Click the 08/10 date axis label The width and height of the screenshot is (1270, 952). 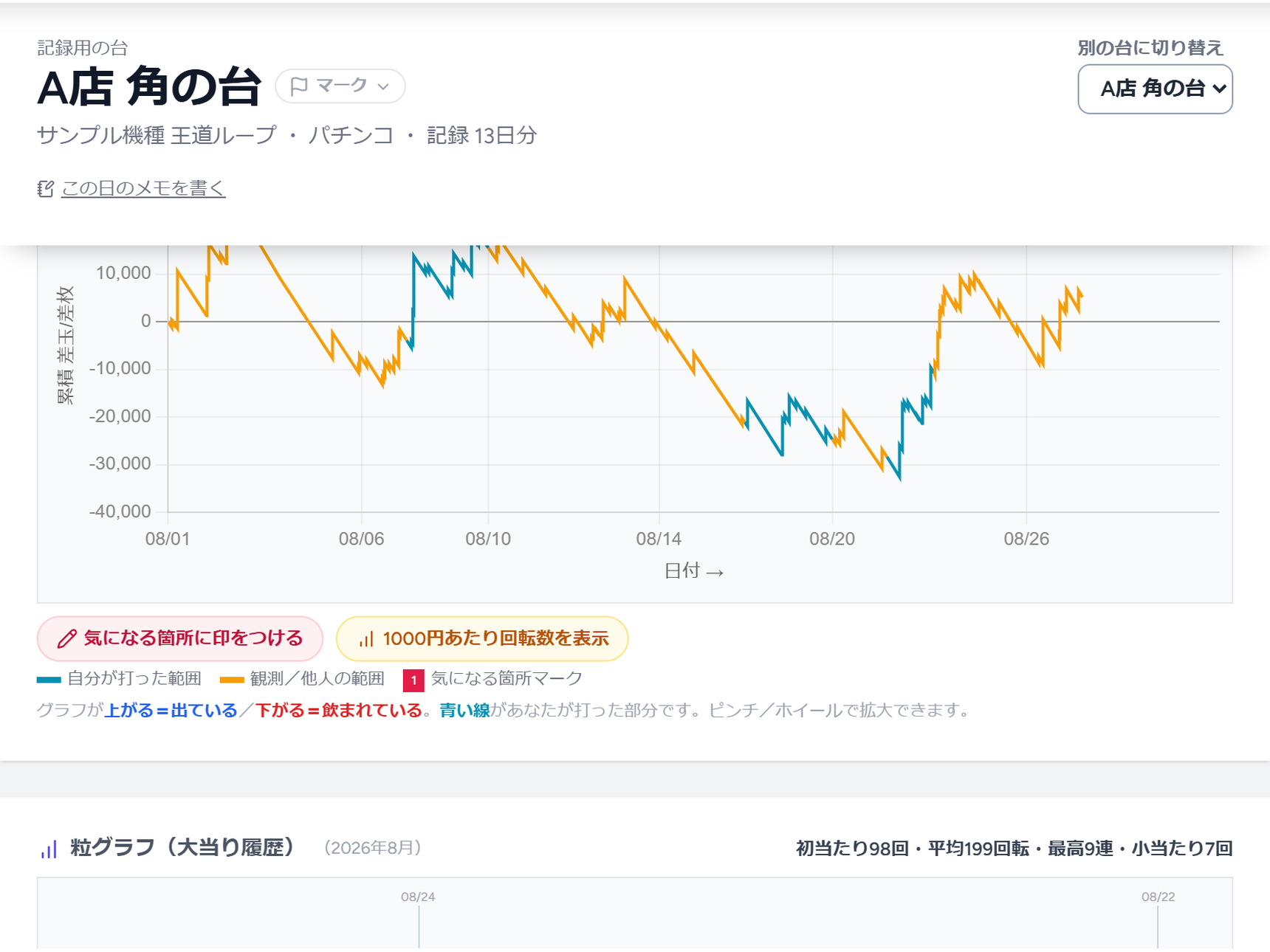488,539
